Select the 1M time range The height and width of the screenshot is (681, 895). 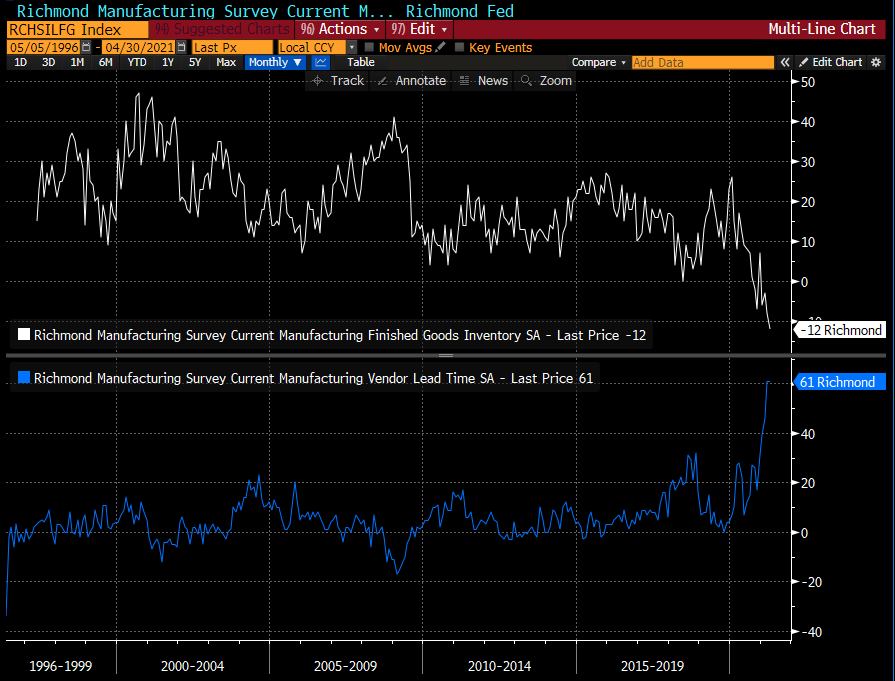77,62
